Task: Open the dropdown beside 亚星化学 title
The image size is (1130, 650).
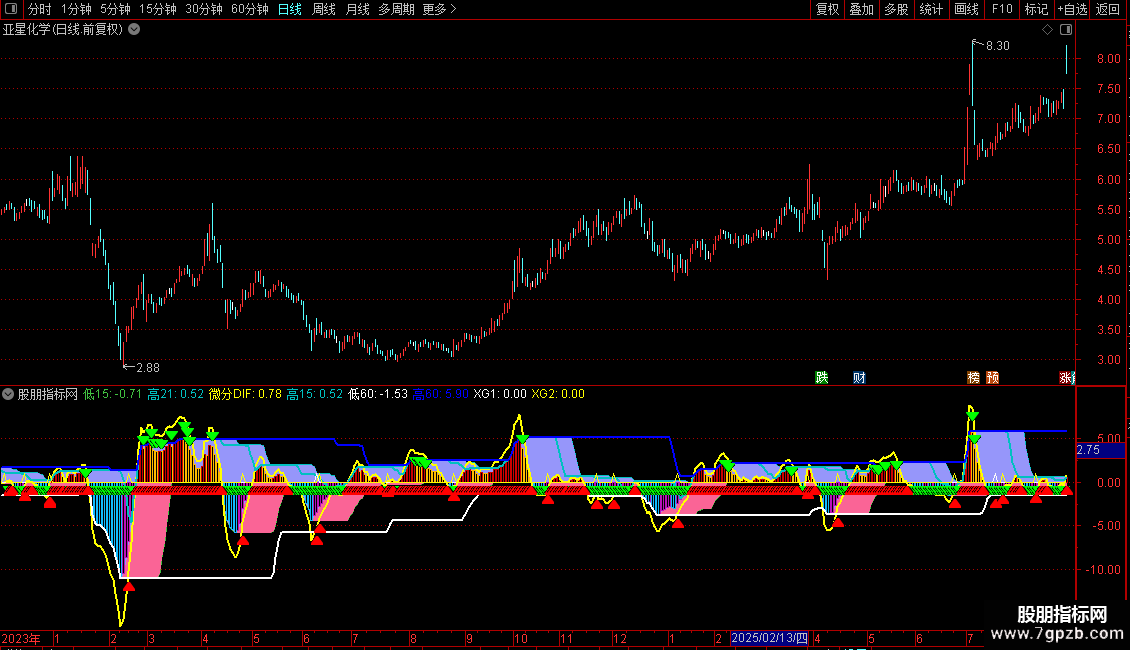Action: click(134, 30)
